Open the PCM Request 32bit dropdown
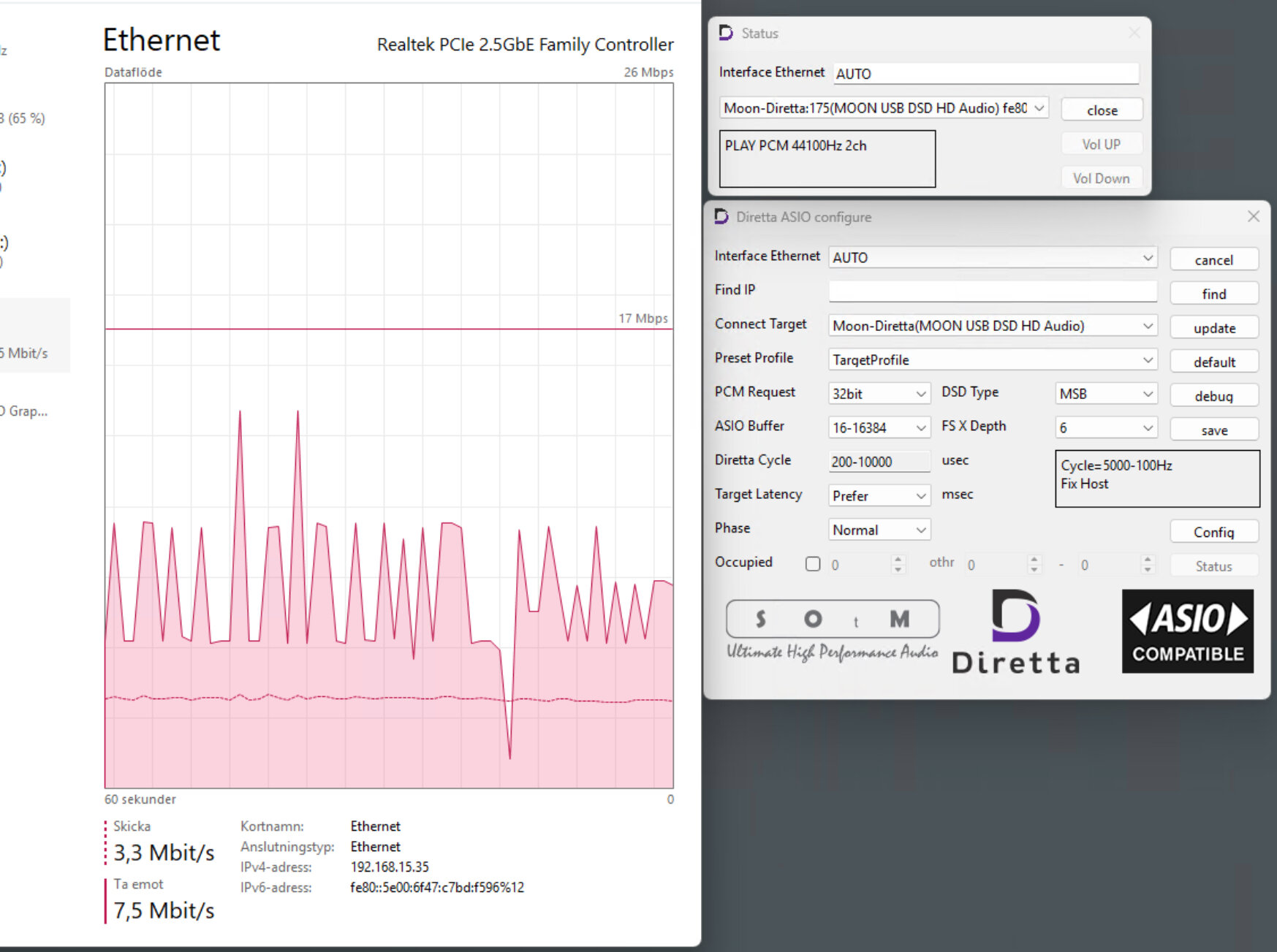This screenshot has height=952, width=1277. [879, 394]
